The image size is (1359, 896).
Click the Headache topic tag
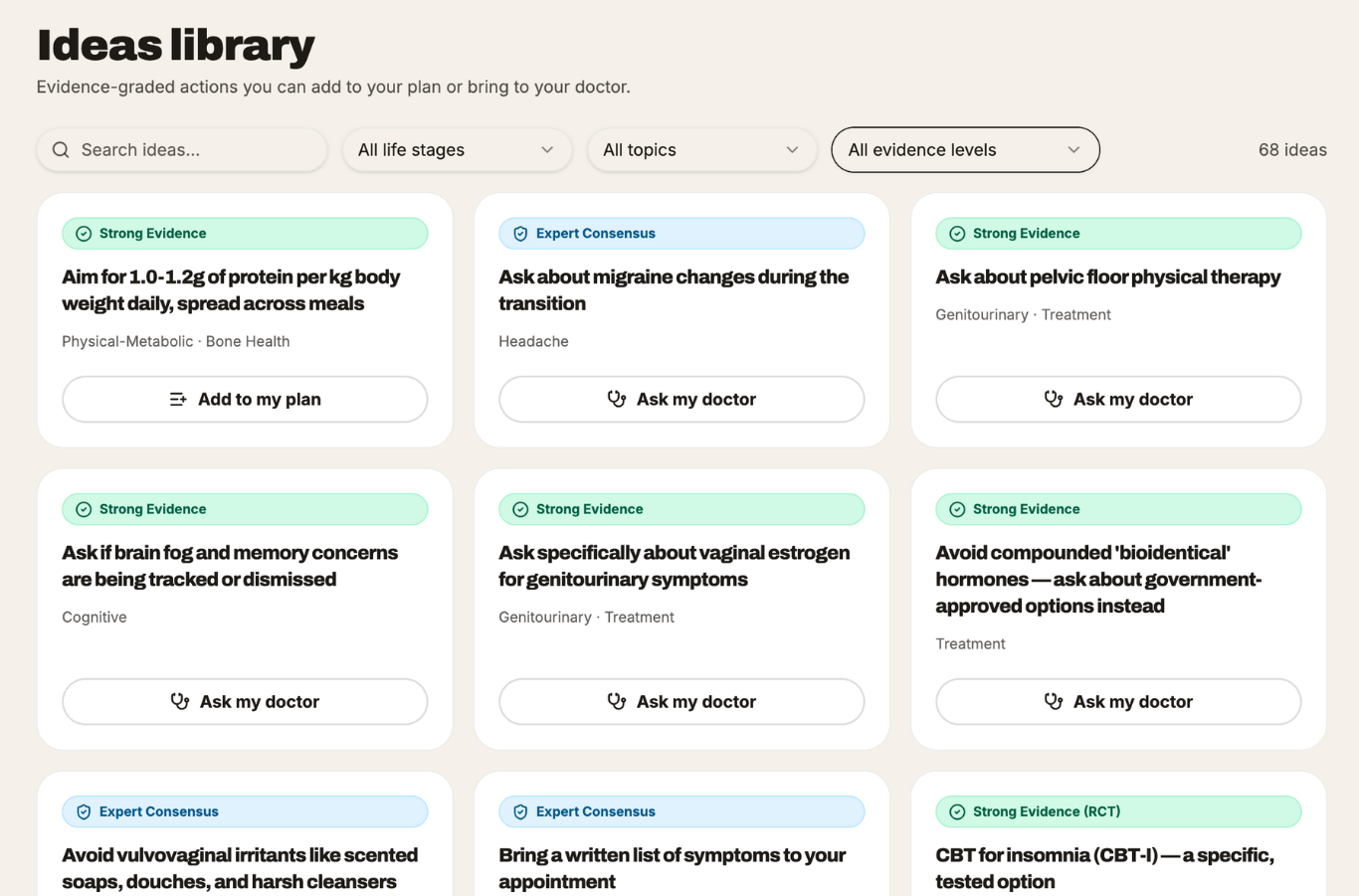533,341
